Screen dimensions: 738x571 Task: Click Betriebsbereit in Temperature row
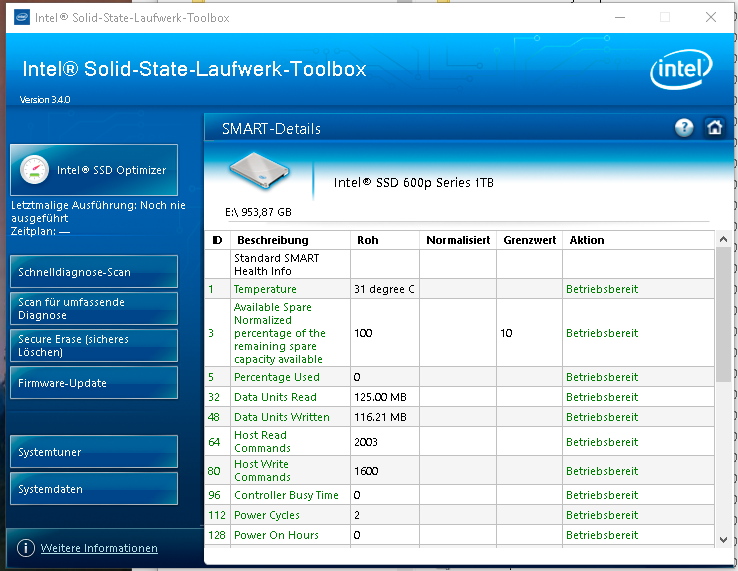(x=602, y=289)
